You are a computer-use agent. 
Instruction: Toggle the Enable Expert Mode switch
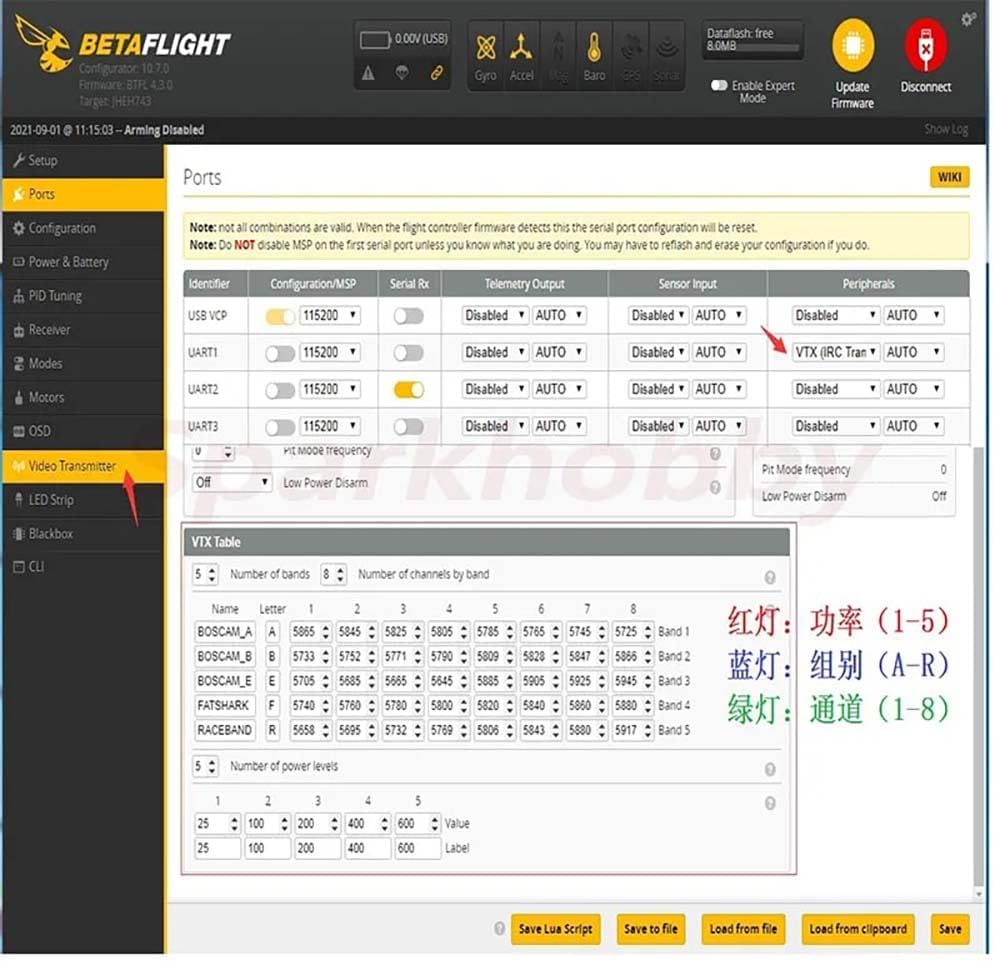point(719,86)
